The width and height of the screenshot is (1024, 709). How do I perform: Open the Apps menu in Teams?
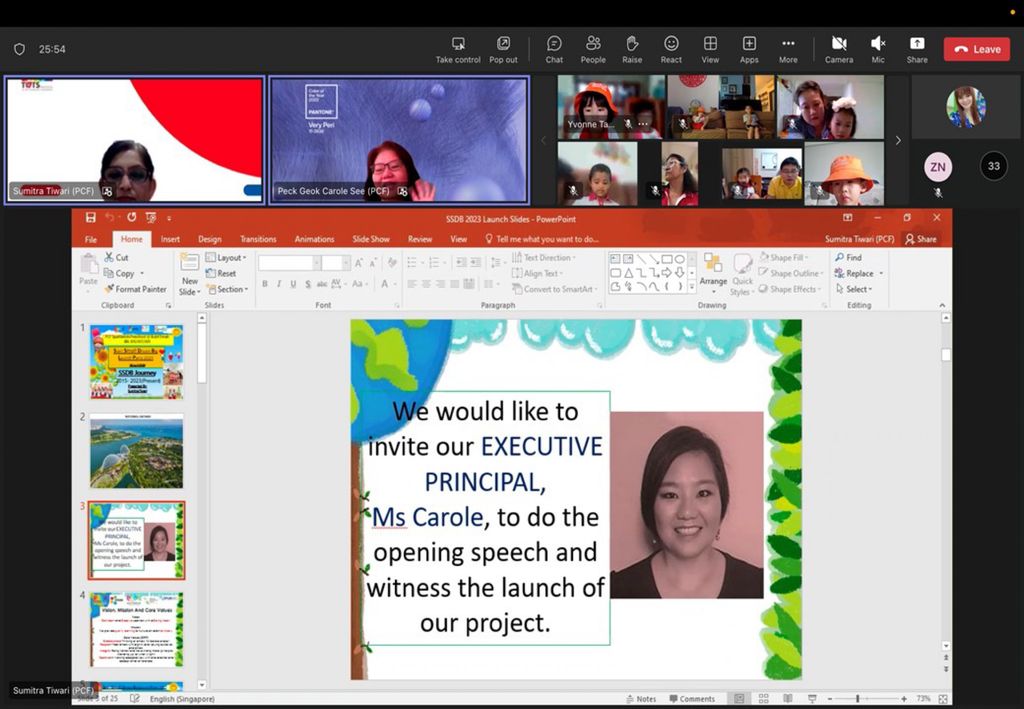[x=749, y=50]
